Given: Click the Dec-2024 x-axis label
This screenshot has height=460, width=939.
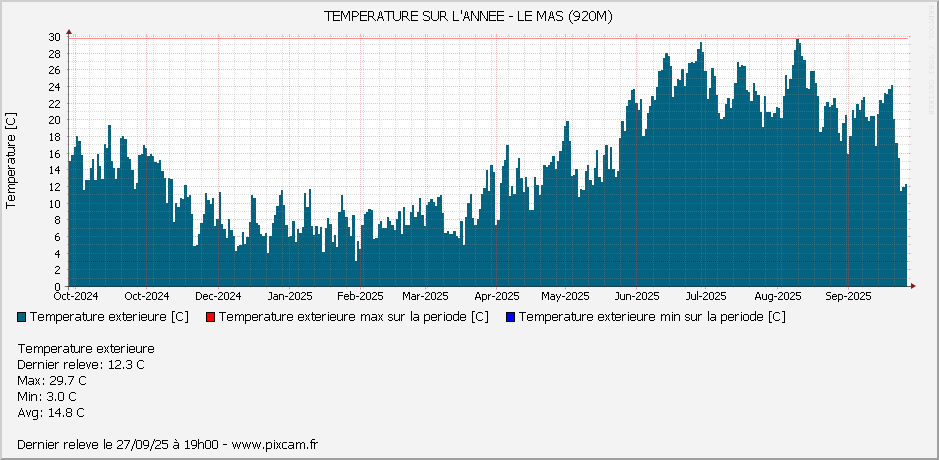Looking at the screenshot, I should [x=218, y=296].
